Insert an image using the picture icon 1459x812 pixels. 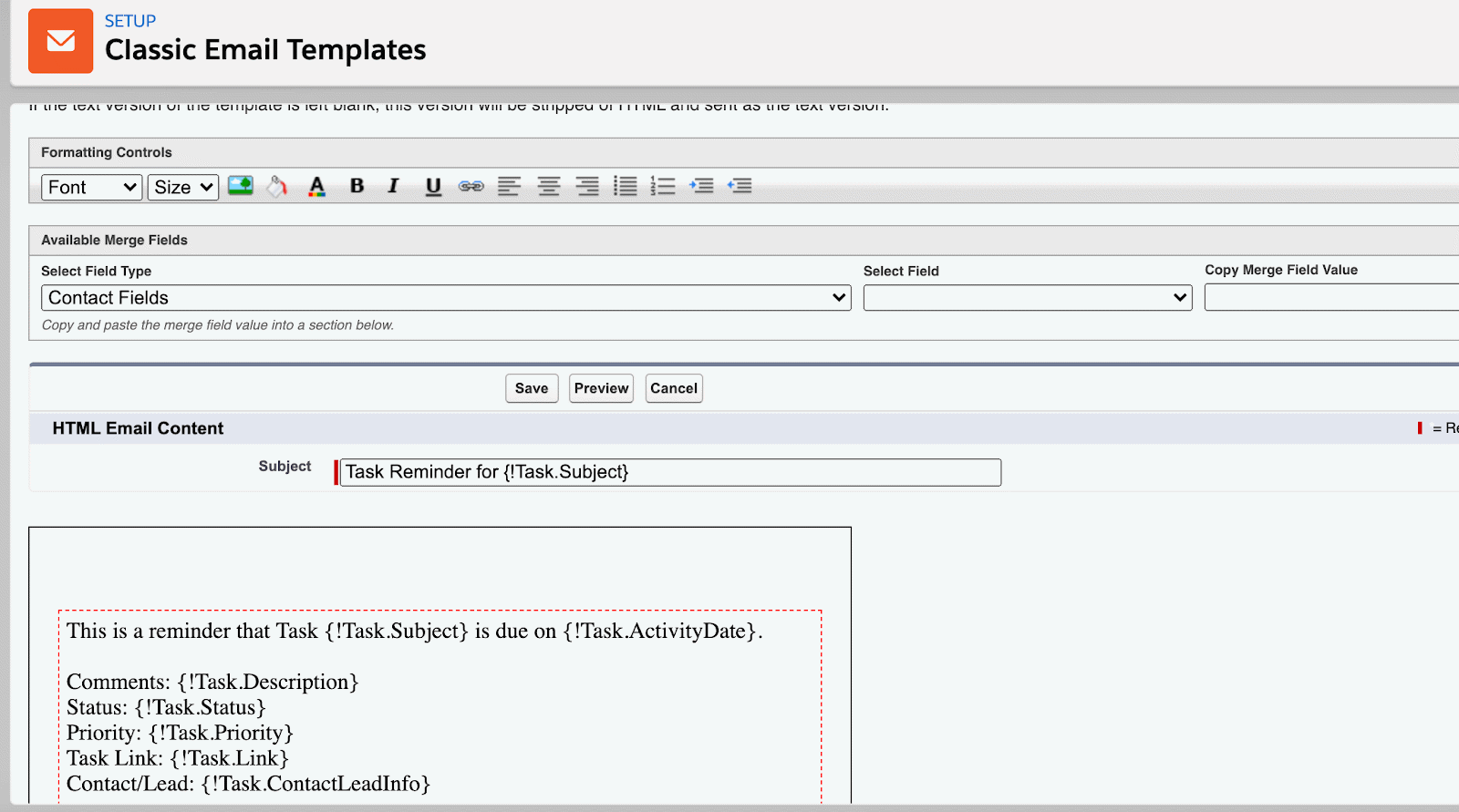click(241, 186)
